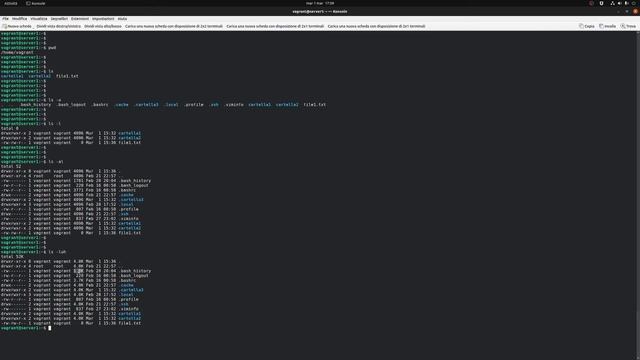
Task: Click the Incolla toolbar button
Action: (607, 26)
